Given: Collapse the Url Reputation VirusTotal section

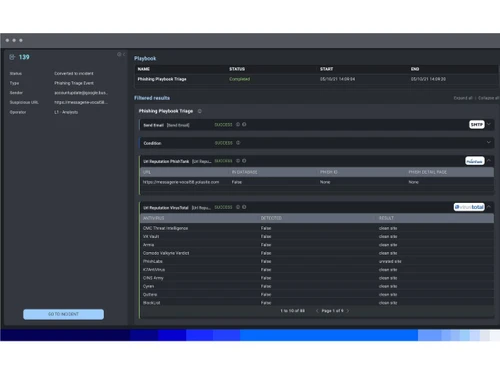Looking at the screenshot, I should (489, 207).
